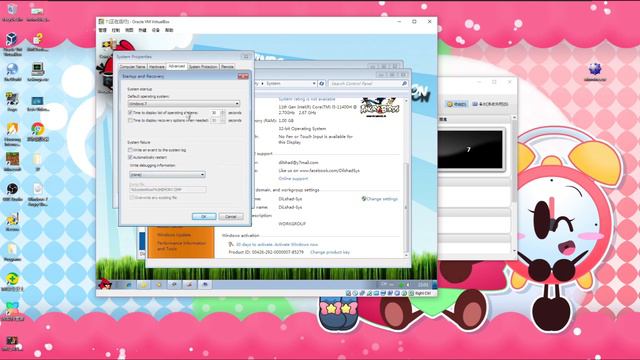
Task: Open Internet Explorer from the guest taskbar
Action: click(x=128, y=284)
